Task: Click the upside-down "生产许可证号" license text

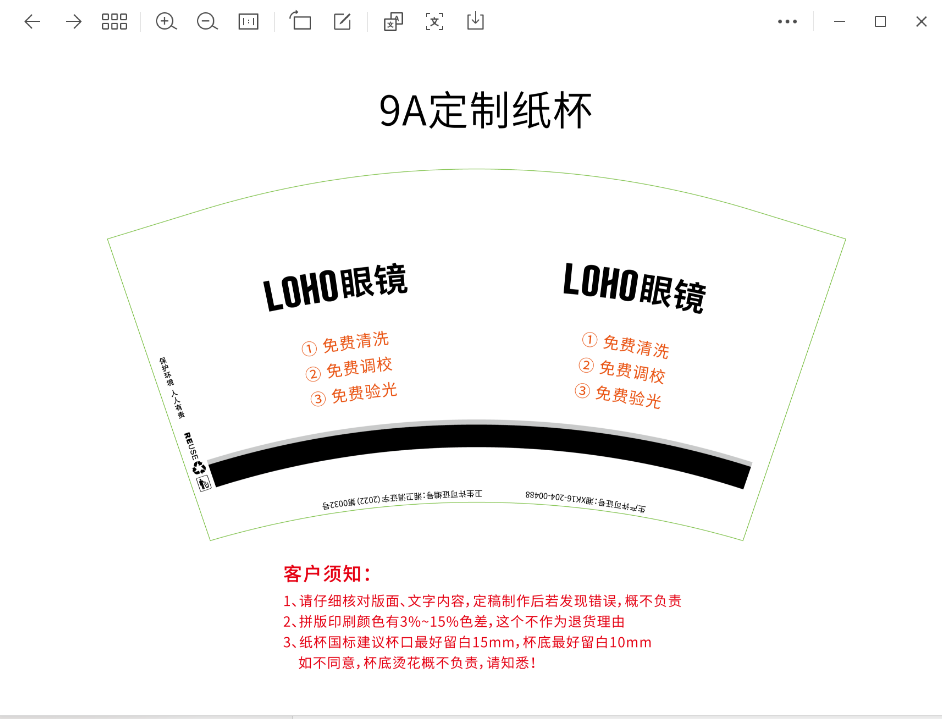Action: click(x=586, y=501)
